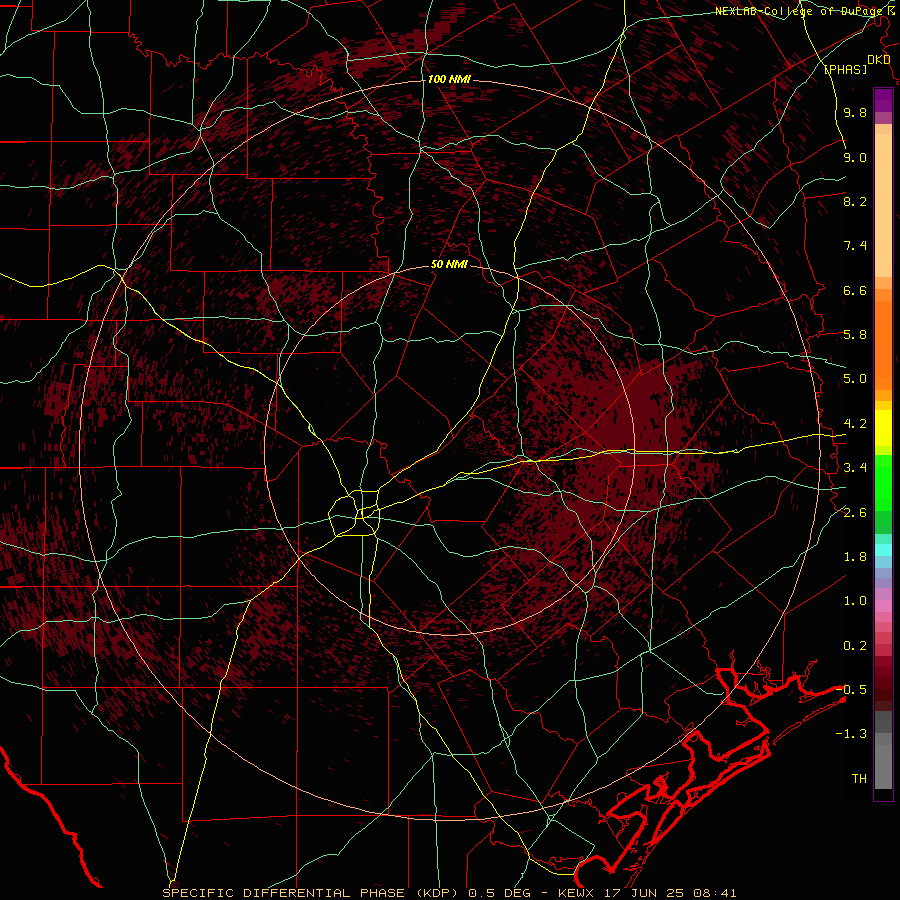Pick the orange segment of the color bar
900x900 pixels.
coord(883,345)
